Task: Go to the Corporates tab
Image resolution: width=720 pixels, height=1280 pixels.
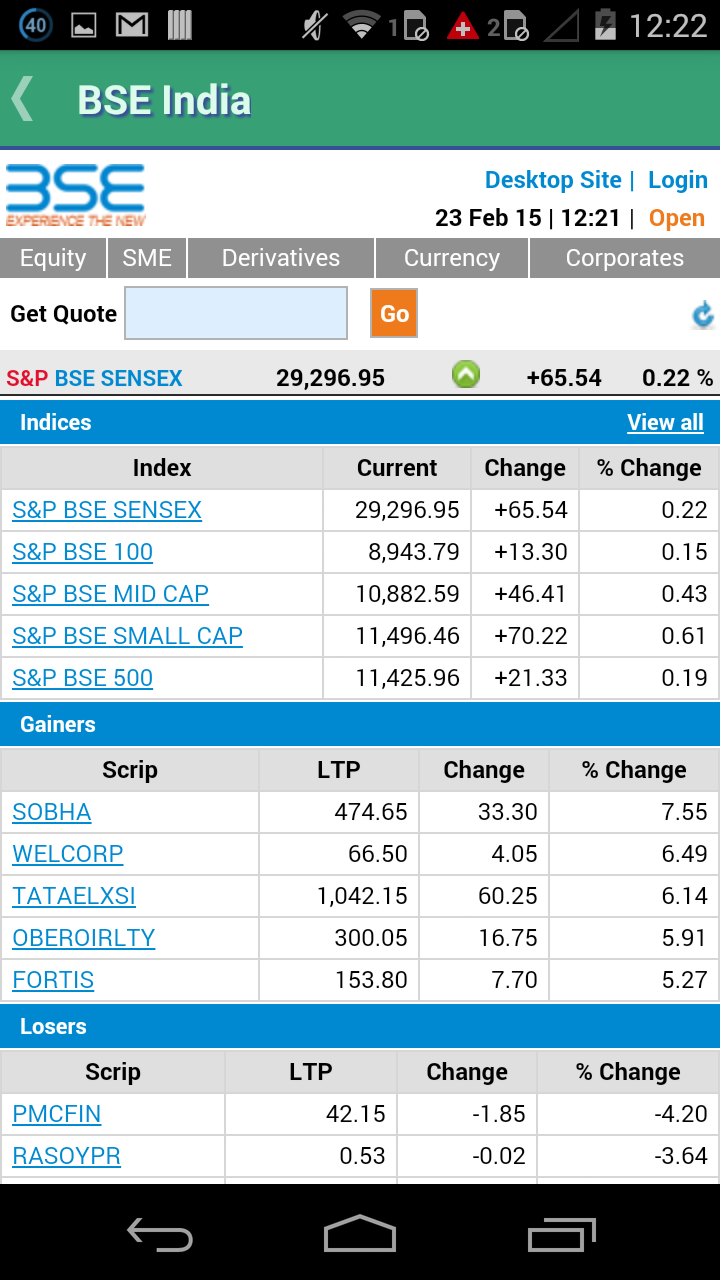Action: 625,258
